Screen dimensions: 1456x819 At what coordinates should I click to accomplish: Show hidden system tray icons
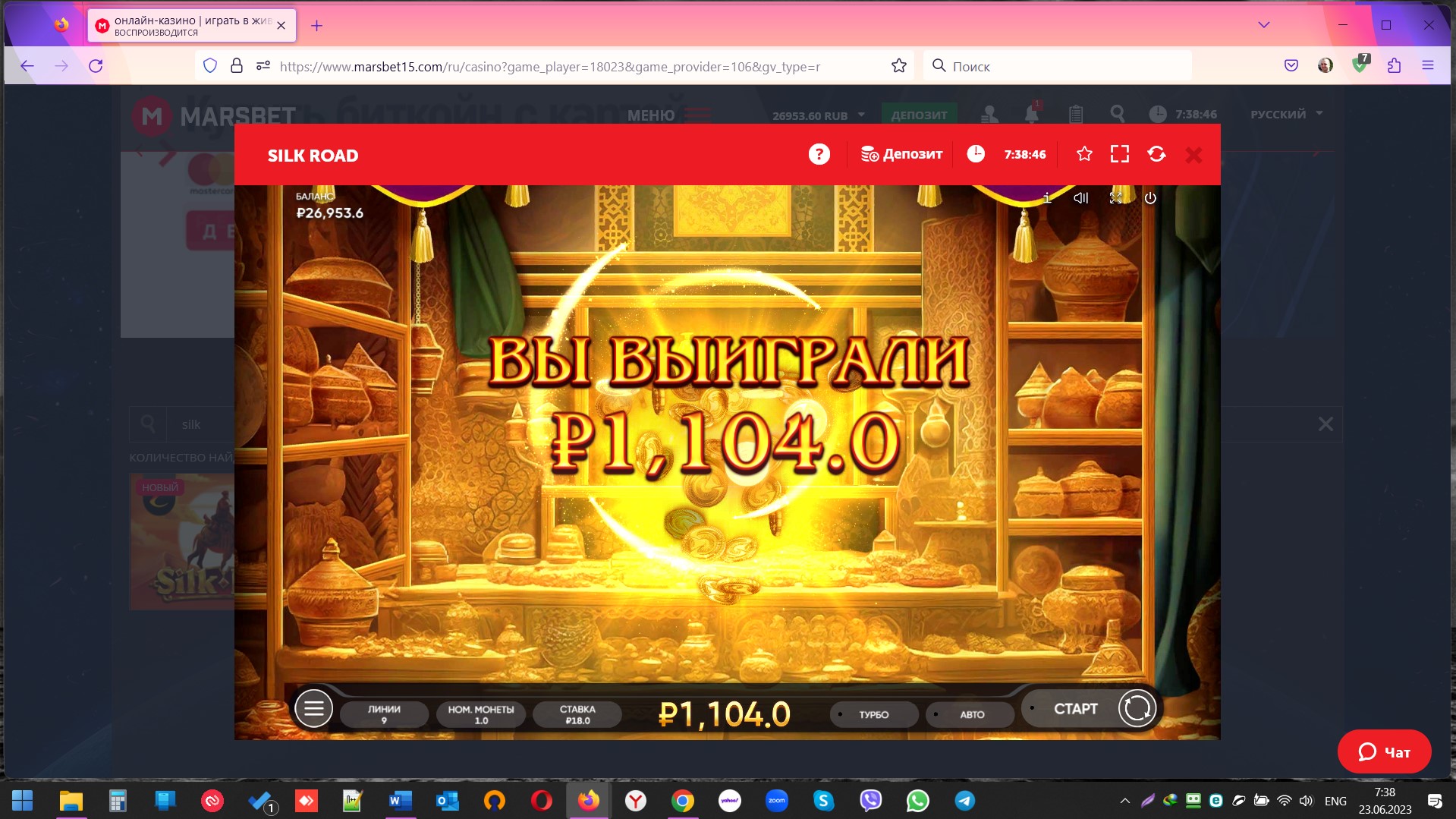(1125, 801)
